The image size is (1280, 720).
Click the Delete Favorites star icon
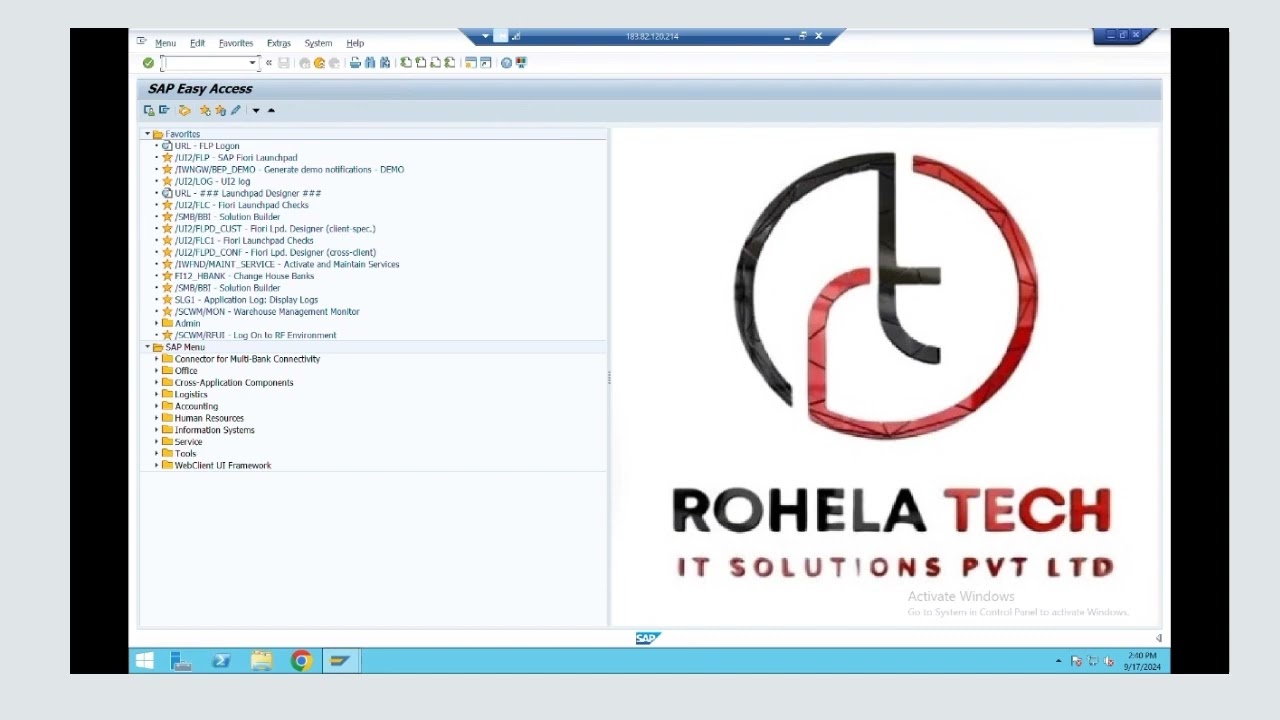click(220, 111)
